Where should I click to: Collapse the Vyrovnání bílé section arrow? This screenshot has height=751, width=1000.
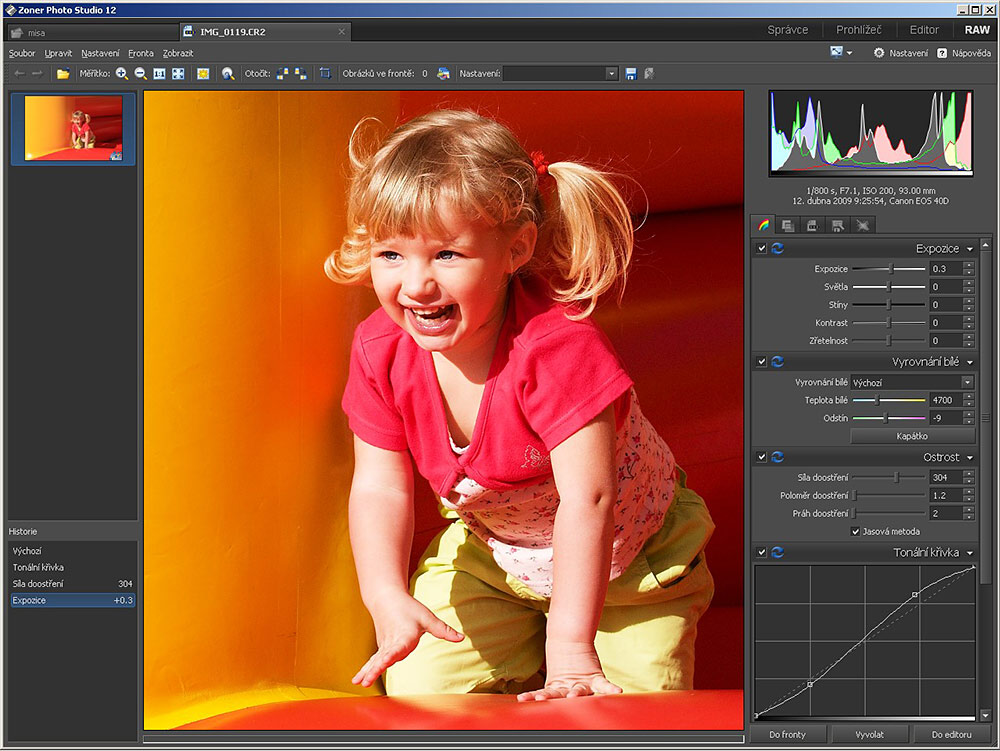(970, 362)
